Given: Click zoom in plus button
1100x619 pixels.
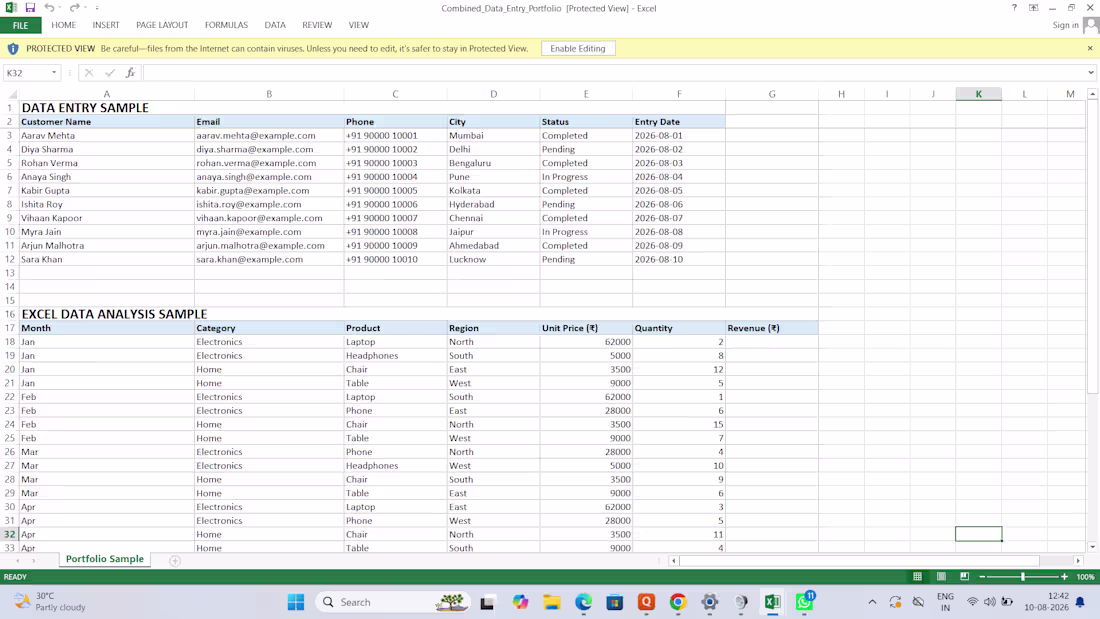Looking at the screenshot, I should (x=1064, y=576).
